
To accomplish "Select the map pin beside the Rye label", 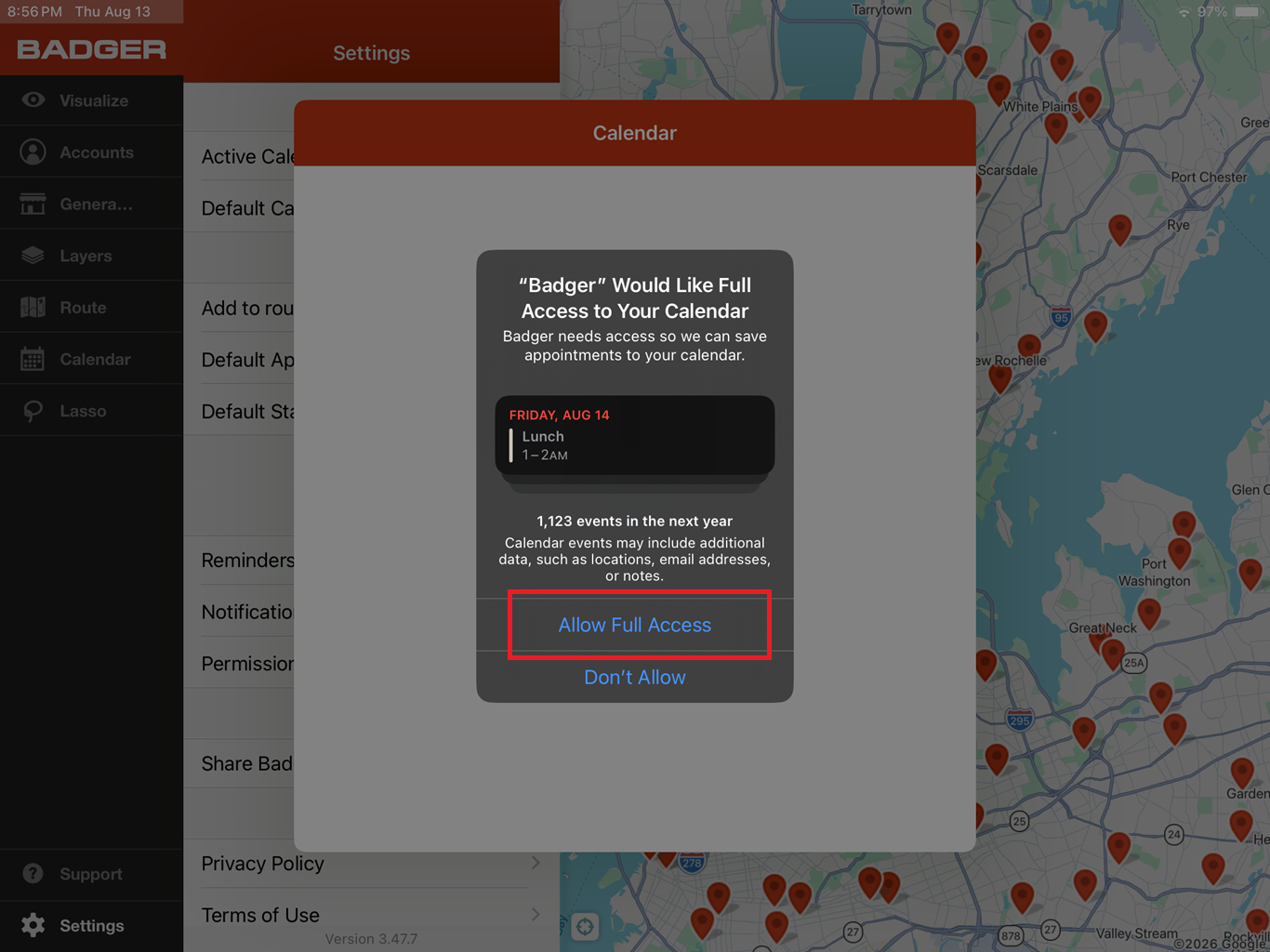I will tap(1120, 229).
